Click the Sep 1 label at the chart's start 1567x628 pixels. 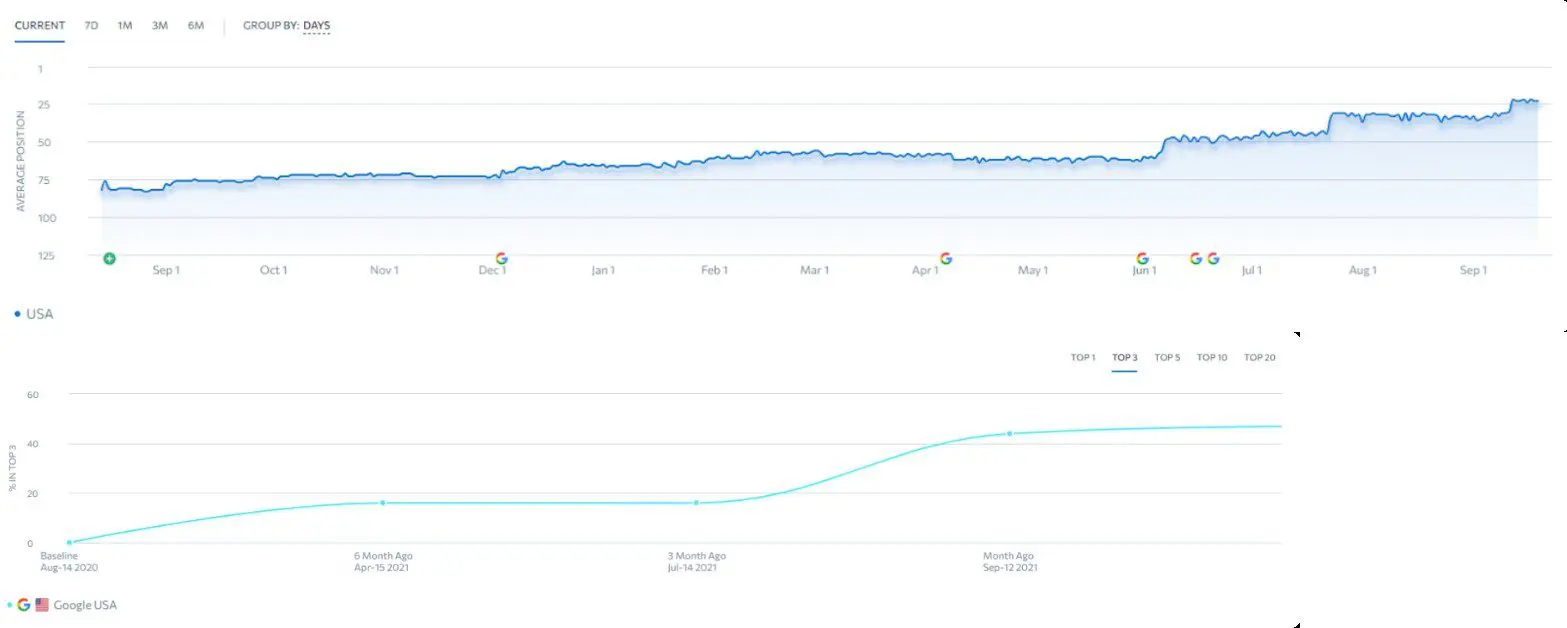coord(165,270)
